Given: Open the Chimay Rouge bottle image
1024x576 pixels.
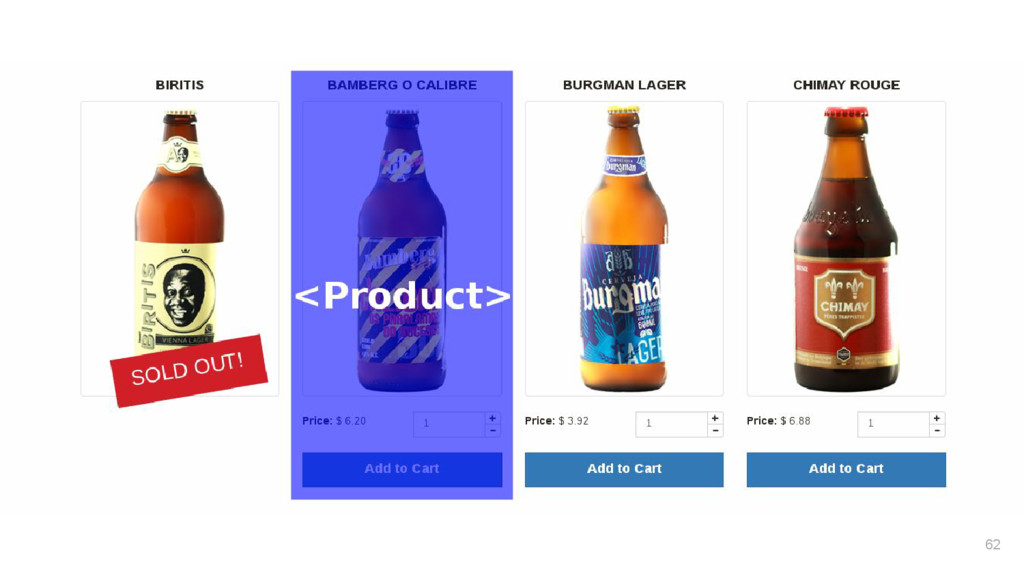Looking at the screenshot, I should coord(846,249).
